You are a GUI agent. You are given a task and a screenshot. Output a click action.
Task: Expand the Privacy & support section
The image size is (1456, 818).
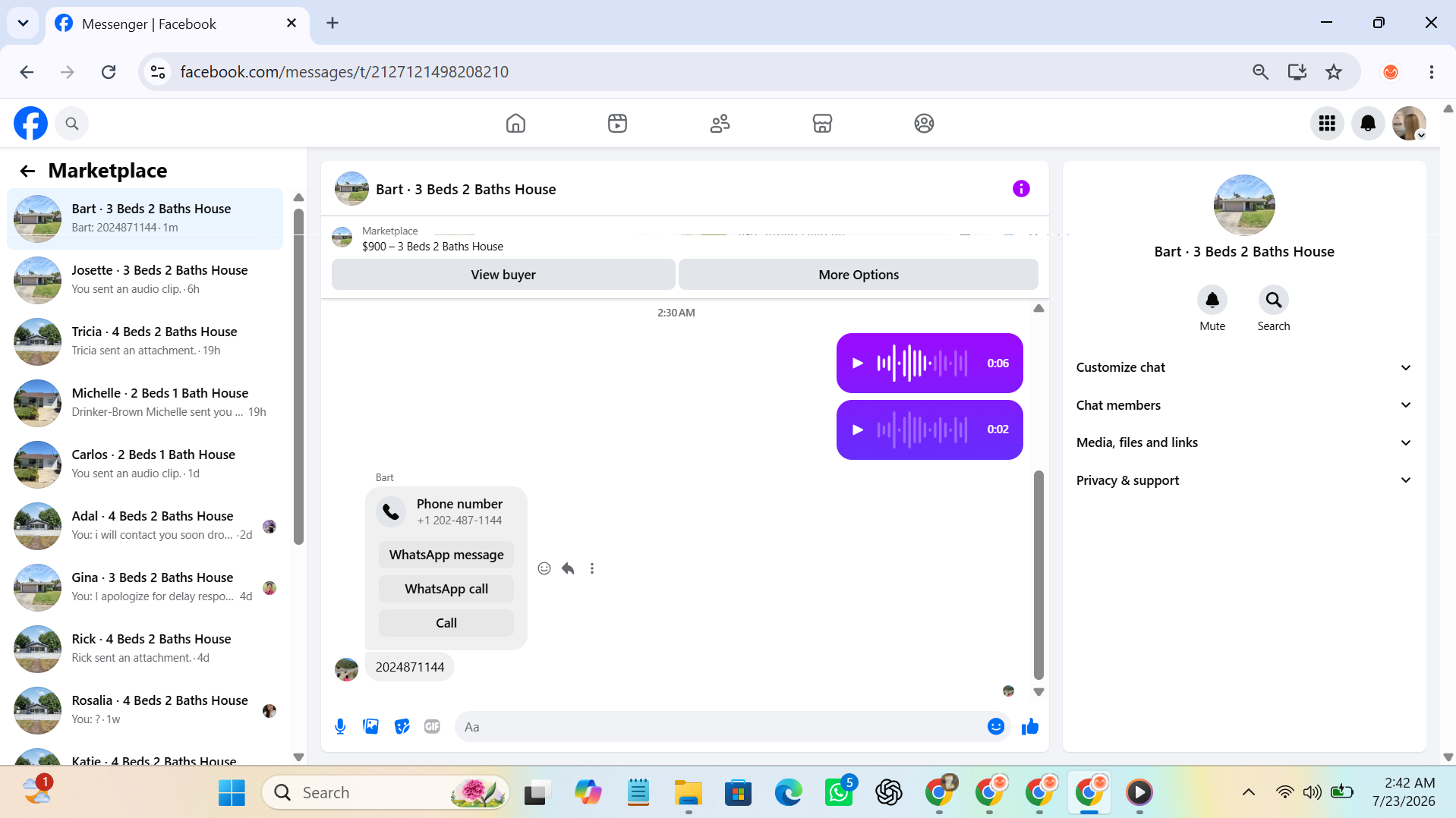[x=1243, y=480]
